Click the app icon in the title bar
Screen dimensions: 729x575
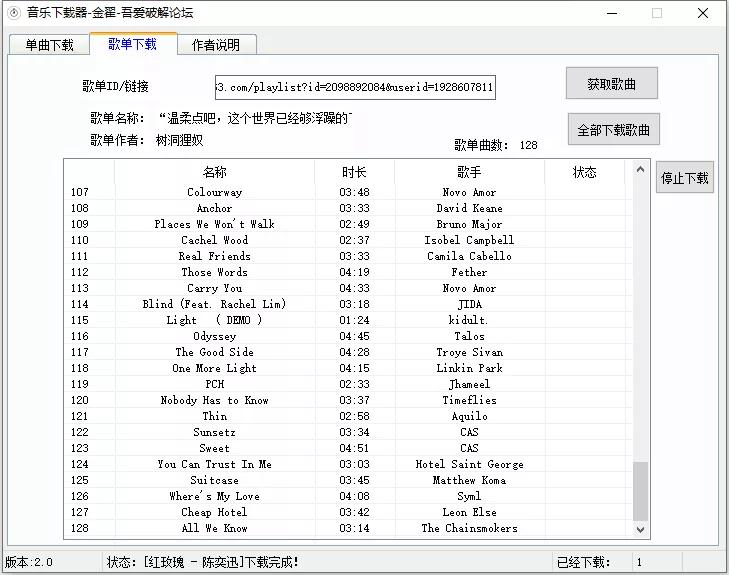[x=14, y=13]
